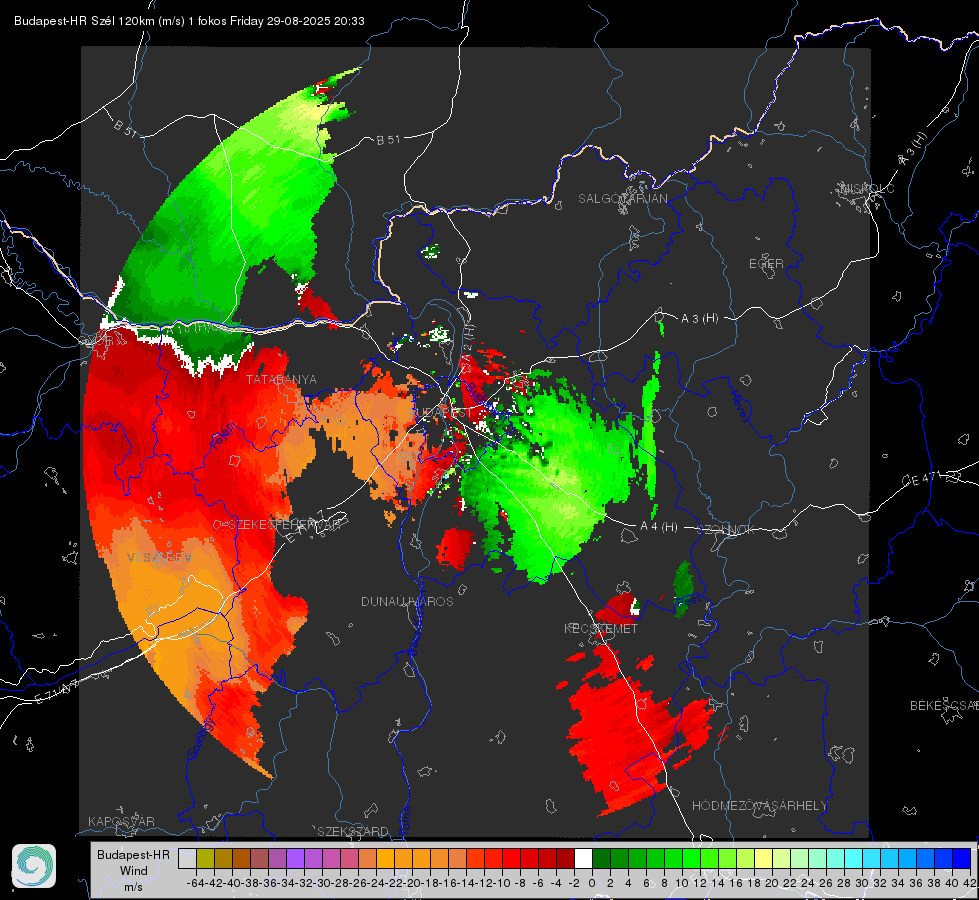This screenshot has height=900, width=979.
Task: Select the cyan swatch between 28 and 30
Action: 854,859
